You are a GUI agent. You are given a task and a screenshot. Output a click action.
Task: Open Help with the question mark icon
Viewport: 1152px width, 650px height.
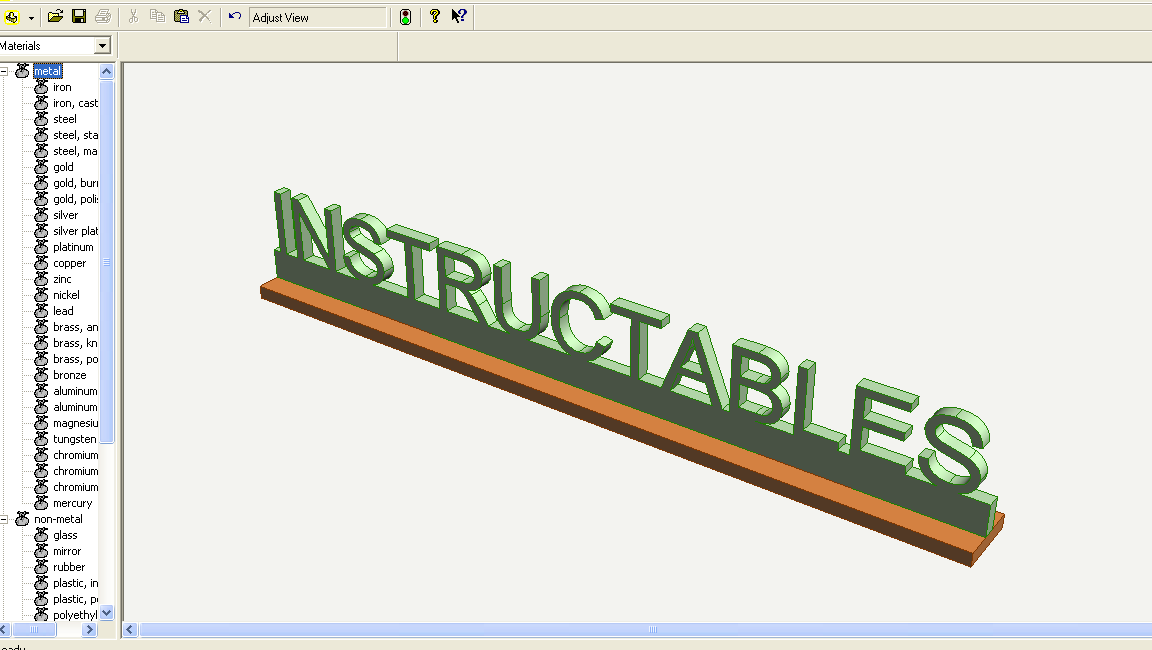(x=435, y=16)
